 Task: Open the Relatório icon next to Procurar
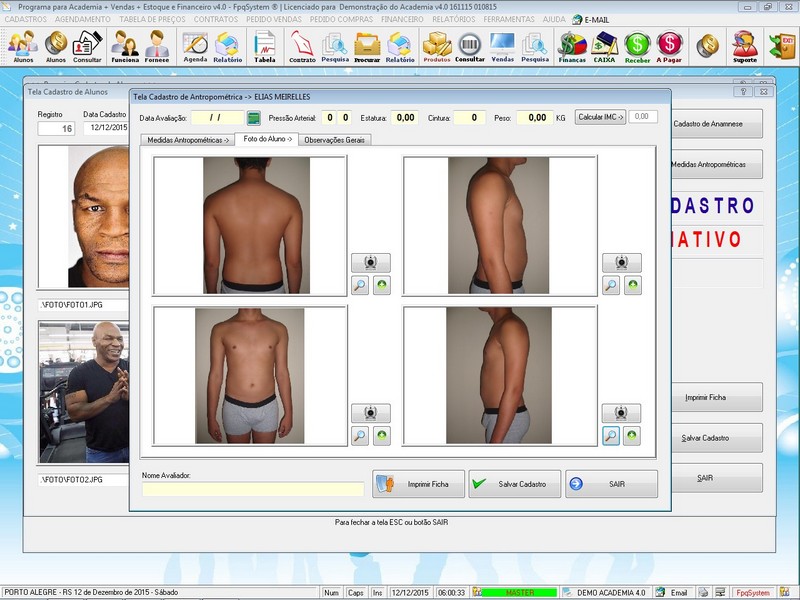[400, 46]
